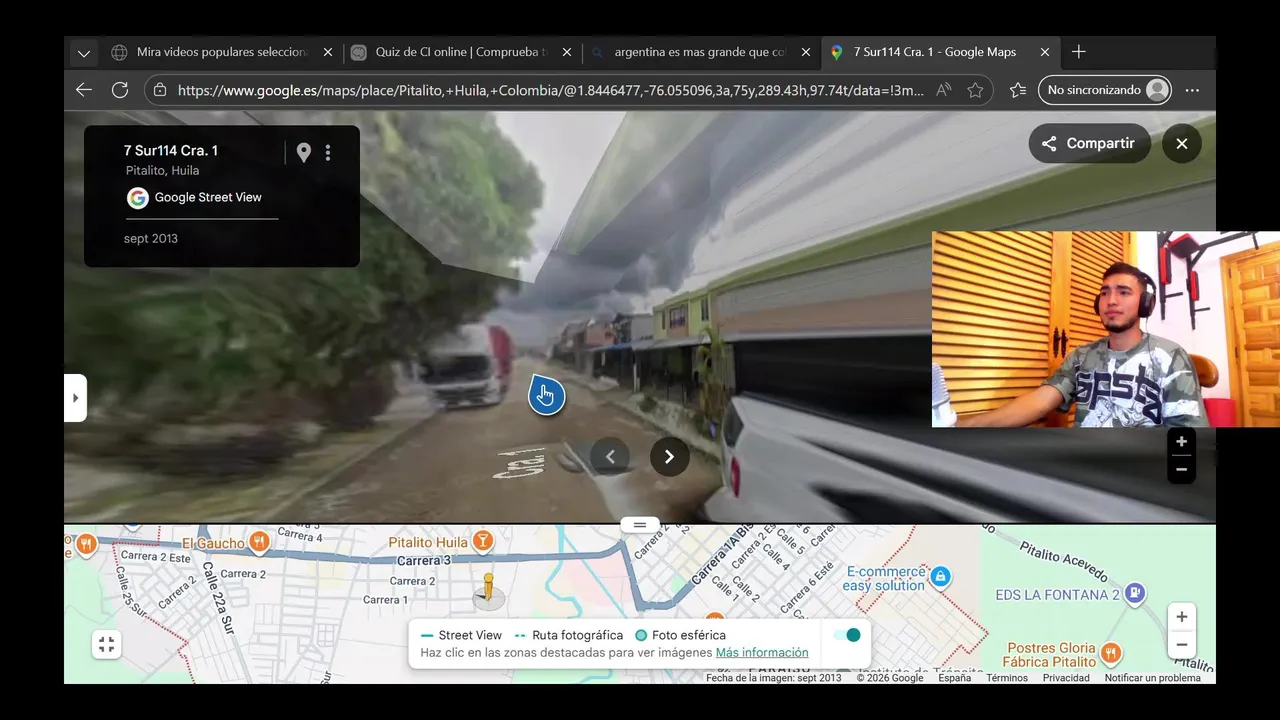Zoom out on the mini map
Image resolution: width=1280 pixels, height=720 pixels.
pyautogui.click(x=1181, y=645)
